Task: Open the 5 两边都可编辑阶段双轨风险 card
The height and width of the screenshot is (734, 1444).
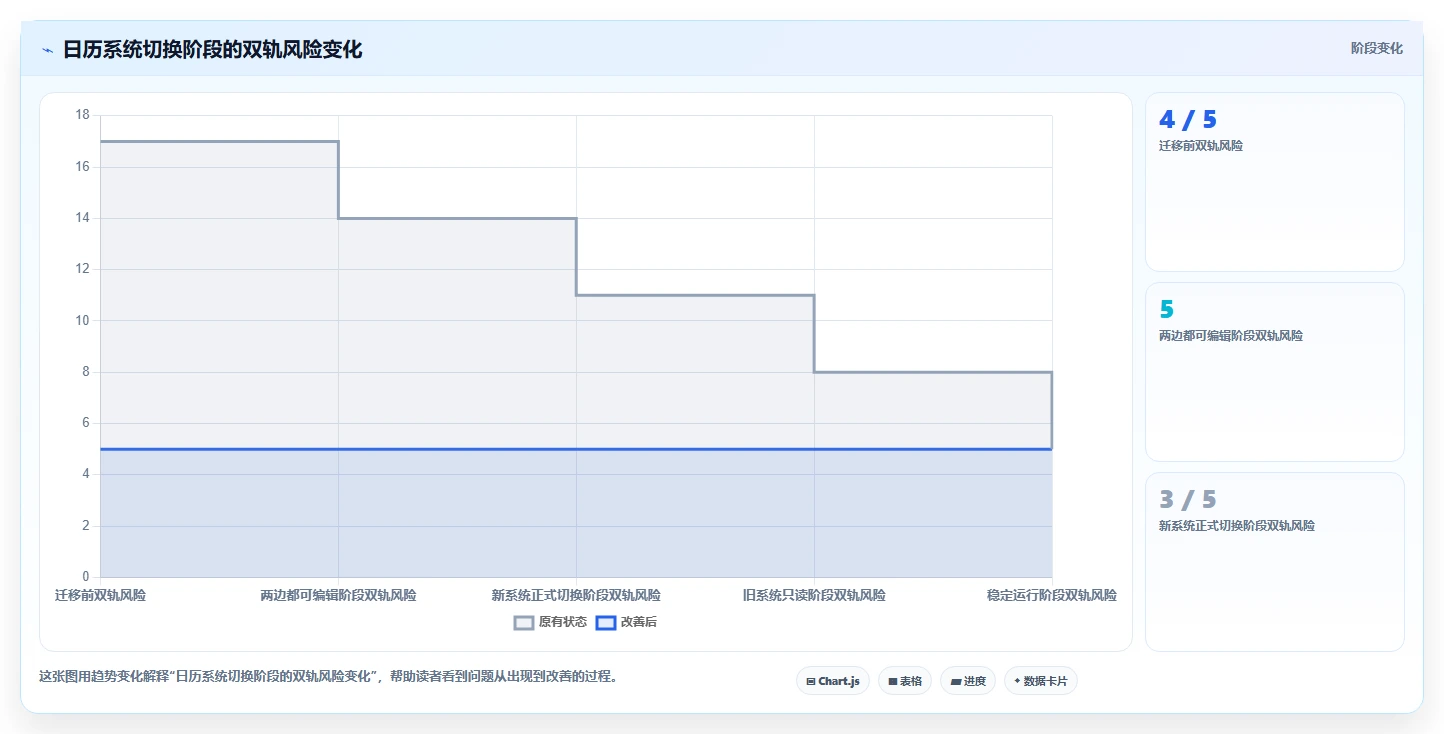Action: (1275, 372)
